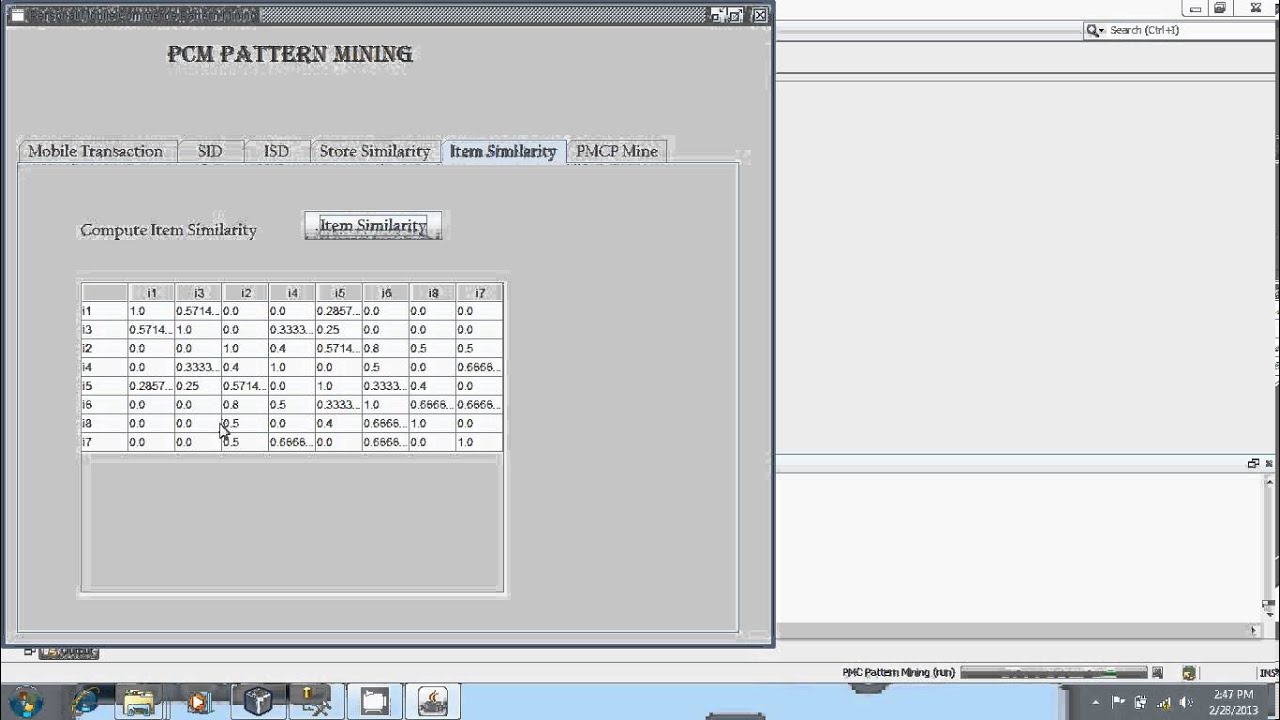Screen dimensions: 1280x720
Task: Click the i7 column header
Action: pos(480,293)
